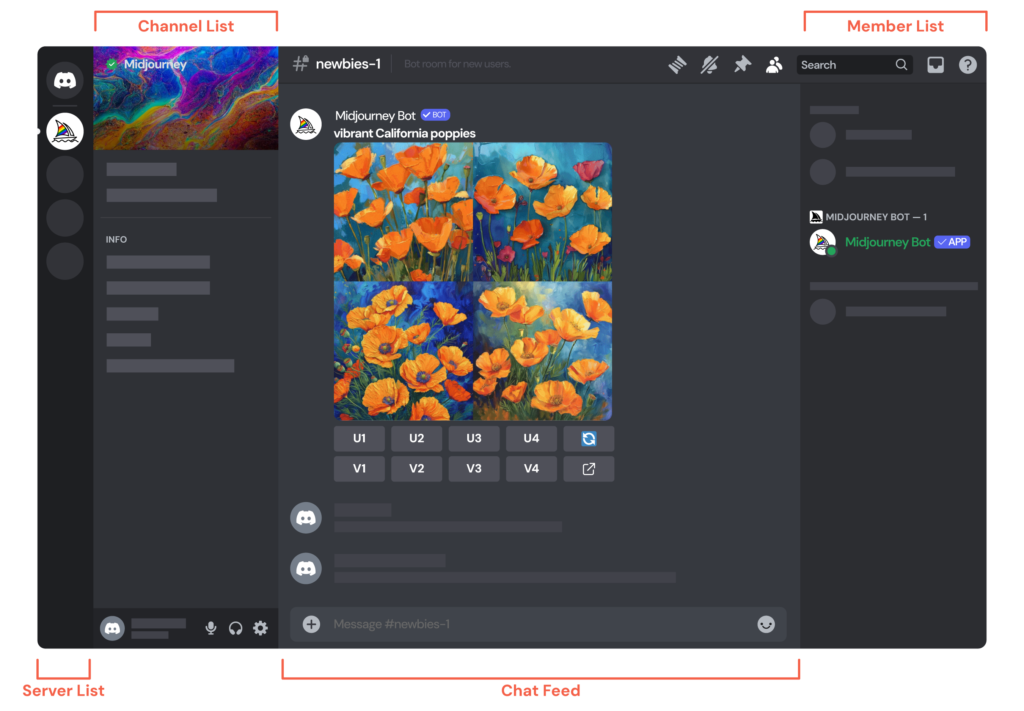Create a variation using V3
Image resolution: width=1024 pixels, height=711 pixels.
point(473,468)
